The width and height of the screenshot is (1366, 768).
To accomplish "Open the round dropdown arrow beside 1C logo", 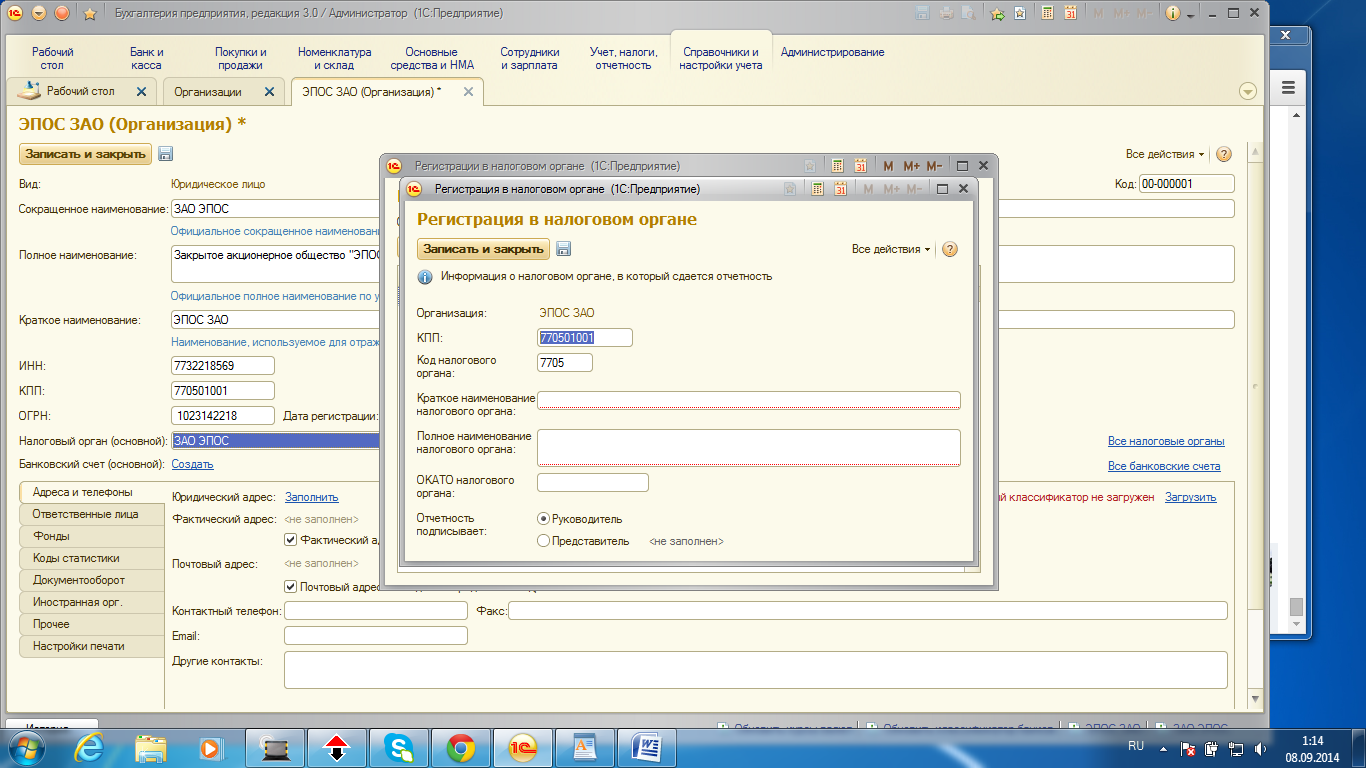I will [x=39, y=13].
